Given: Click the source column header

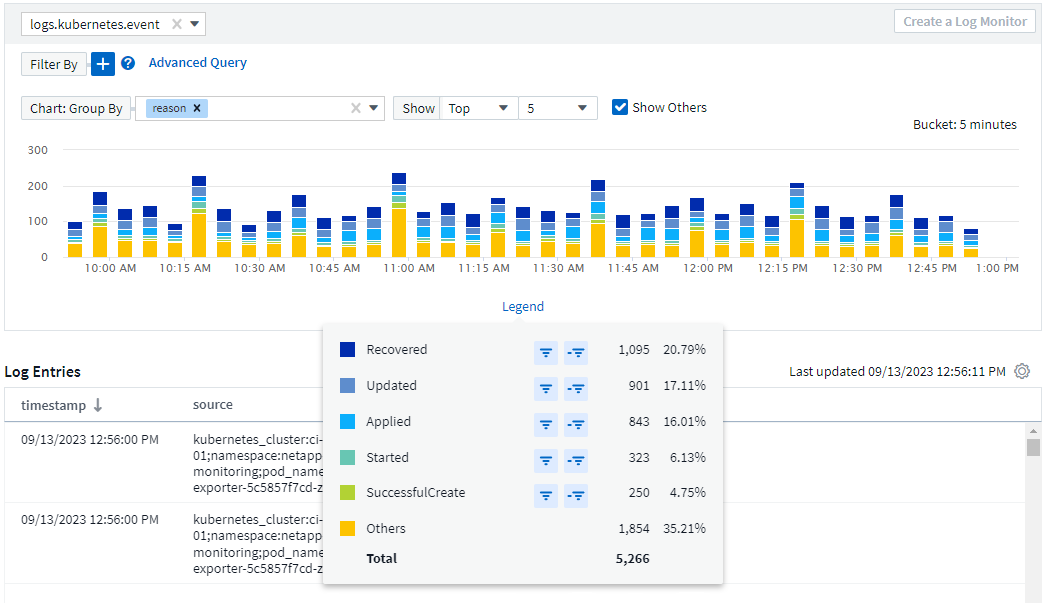Looking at the screenshot, I should pyautogui.click(x=212, y=405).
